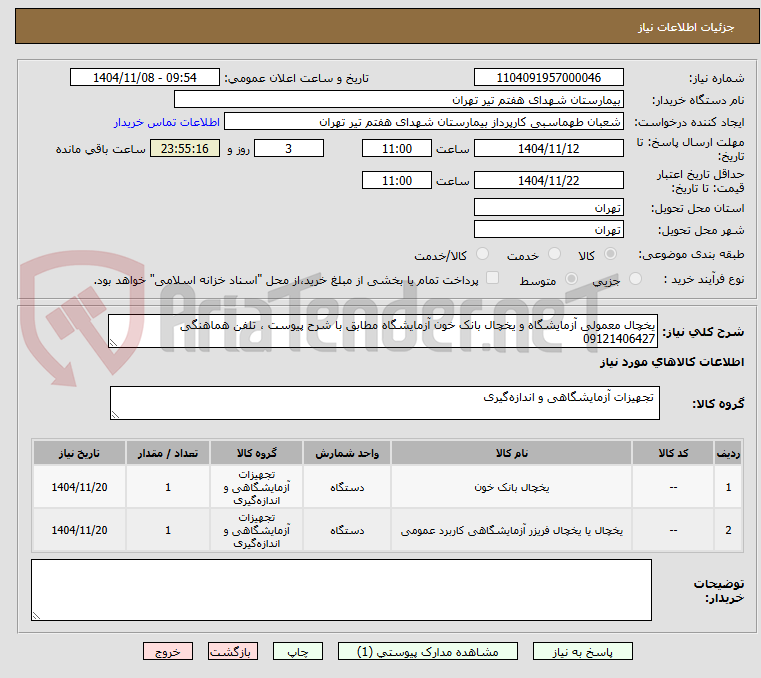Click the price validity hour field next to 1404/11/22
This screenshot has height=678, width=761.
click(x=397, y=180)
